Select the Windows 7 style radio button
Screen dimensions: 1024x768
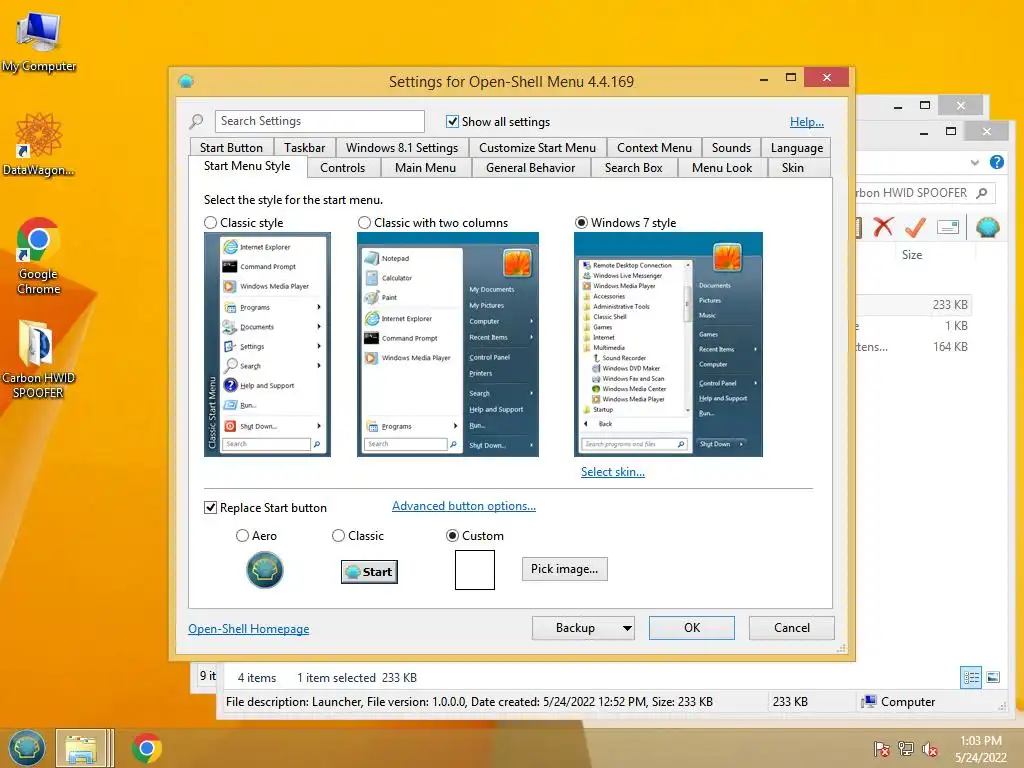[581, 223]
